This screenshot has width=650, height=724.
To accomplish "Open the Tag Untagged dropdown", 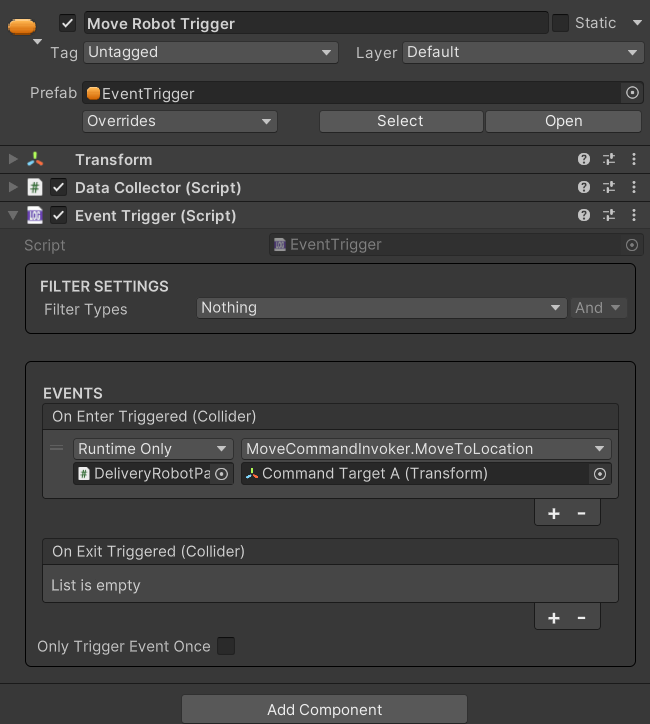I will [211, 52].
